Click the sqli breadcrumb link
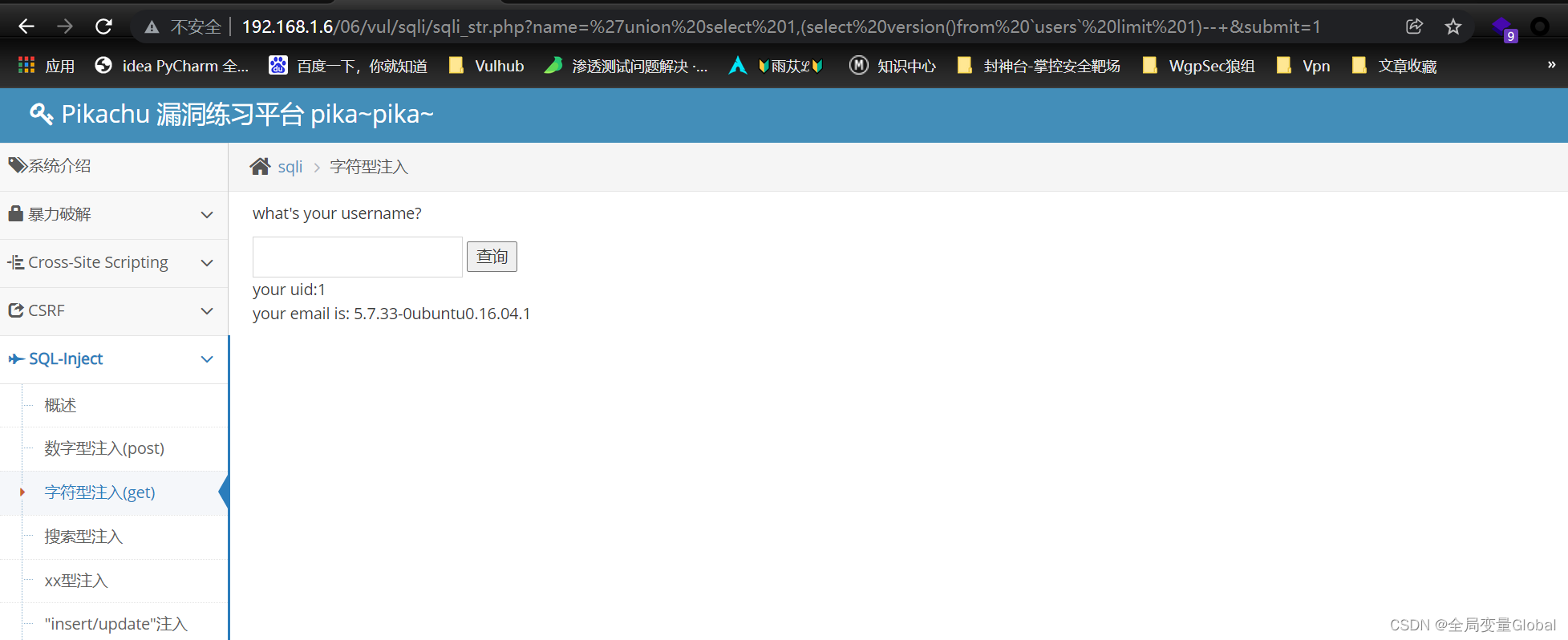The width and height of the screenshot is (1568, 640). 290,167
